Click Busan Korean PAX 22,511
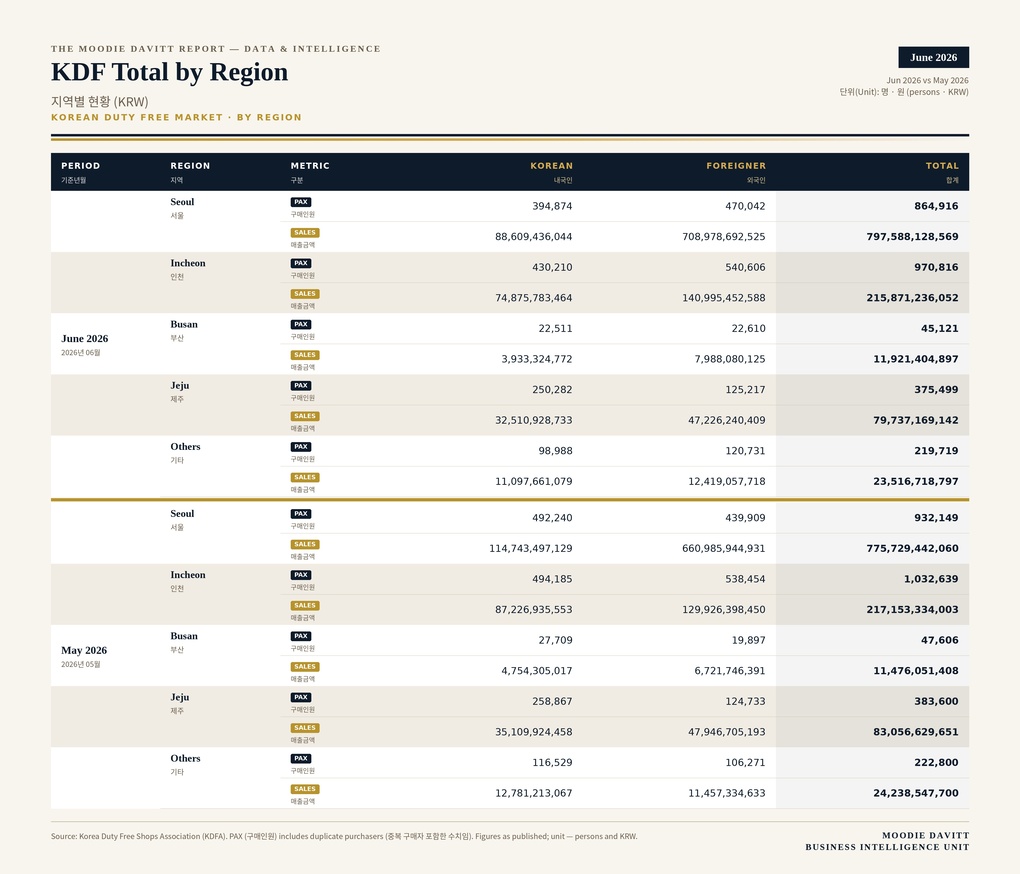This screenshot has width=1020, height=874. pyautogui.click(x=555, y=328)
